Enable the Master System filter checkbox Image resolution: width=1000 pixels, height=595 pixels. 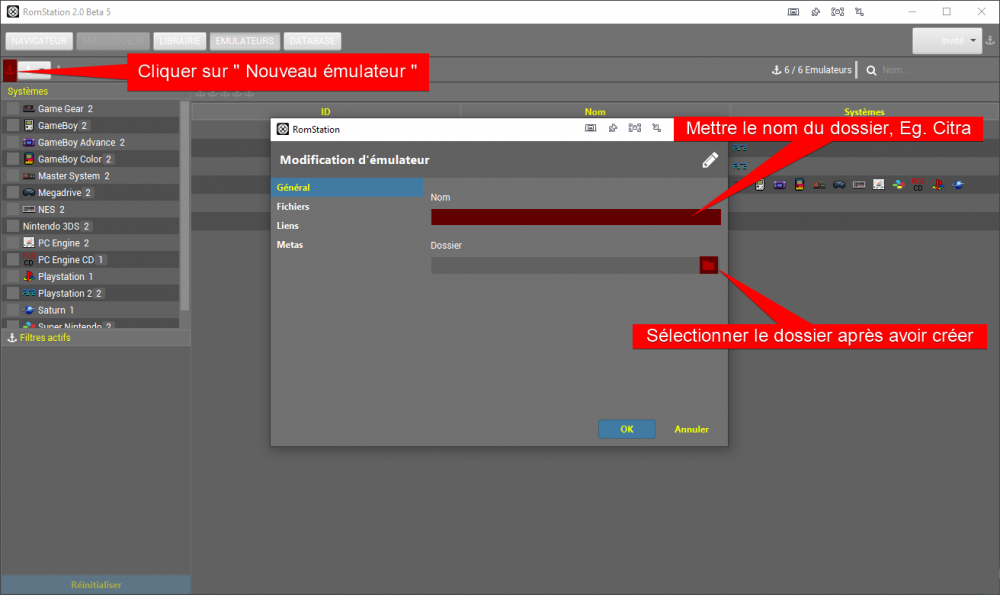tap(13, 175)
